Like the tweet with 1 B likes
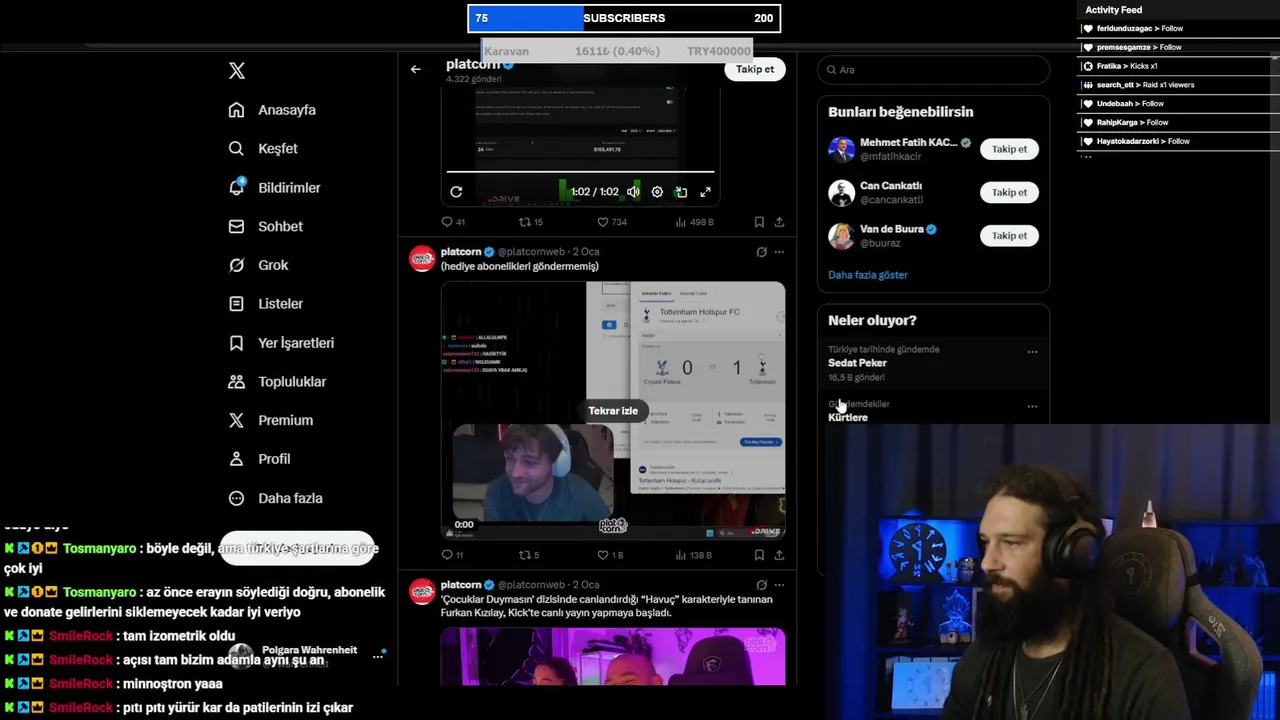1280x720 pixels. pyautogui.click(x=610, y=555)
